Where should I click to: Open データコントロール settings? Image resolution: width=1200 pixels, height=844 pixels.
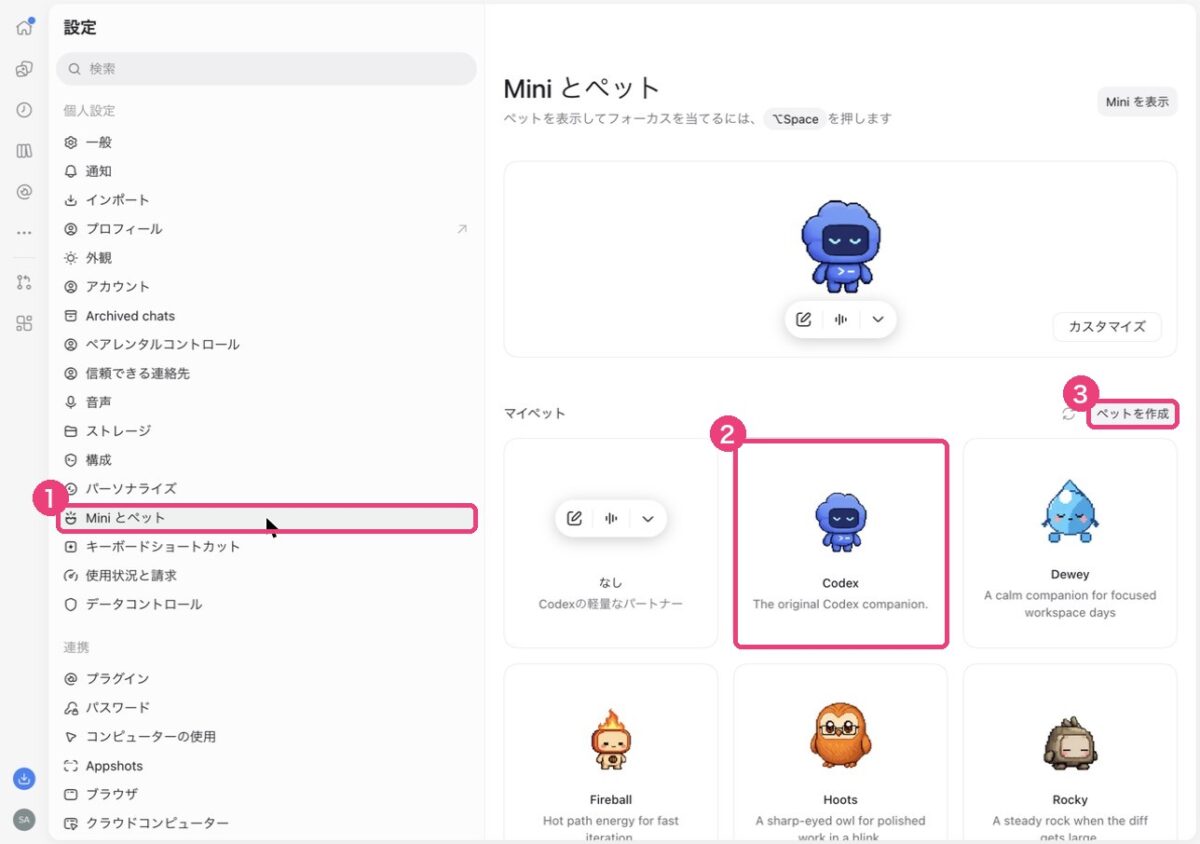266,605
